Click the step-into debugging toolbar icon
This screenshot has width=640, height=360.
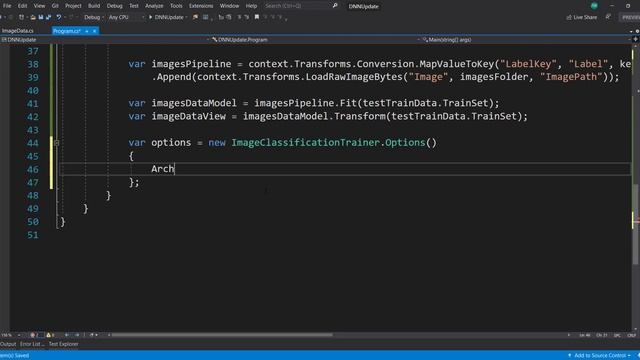tap(221, 17)
